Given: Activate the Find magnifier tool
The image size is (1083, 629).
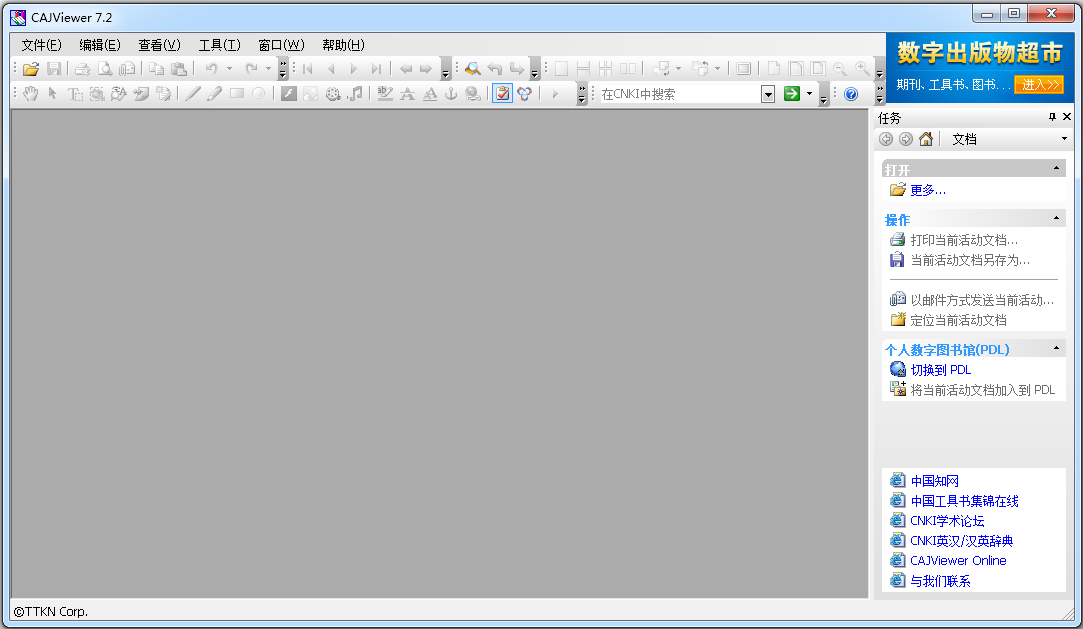Looking at the screenshot, I should click(x=472, y=68).
